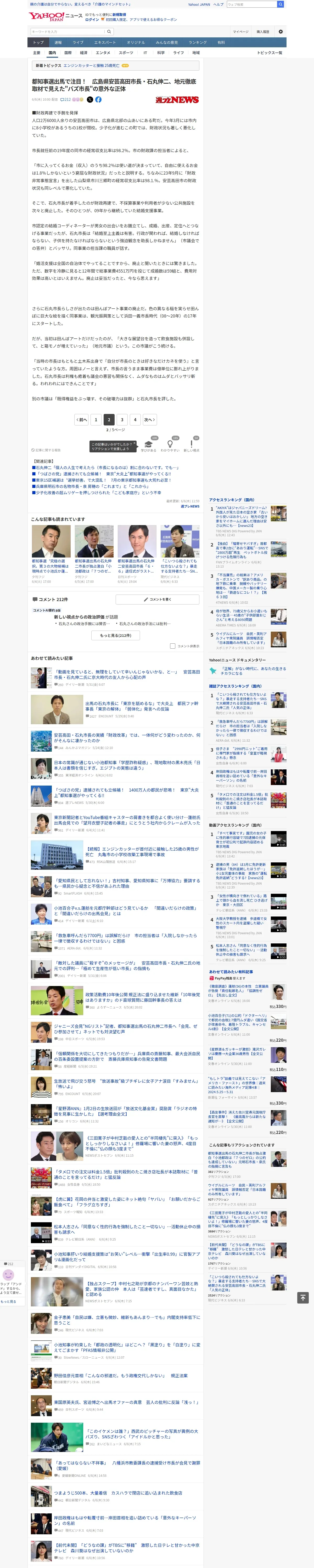Toggle the コメント非表示 checkbox
The image size is (314, 1568).
pyautogui.click(x=172, y=646)
